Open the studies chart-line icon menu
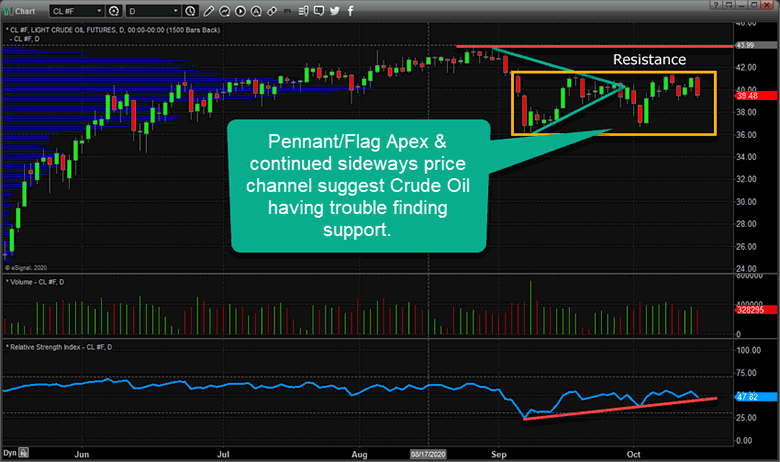This screenshot has width=780, height=462. [x=225, y=11]
